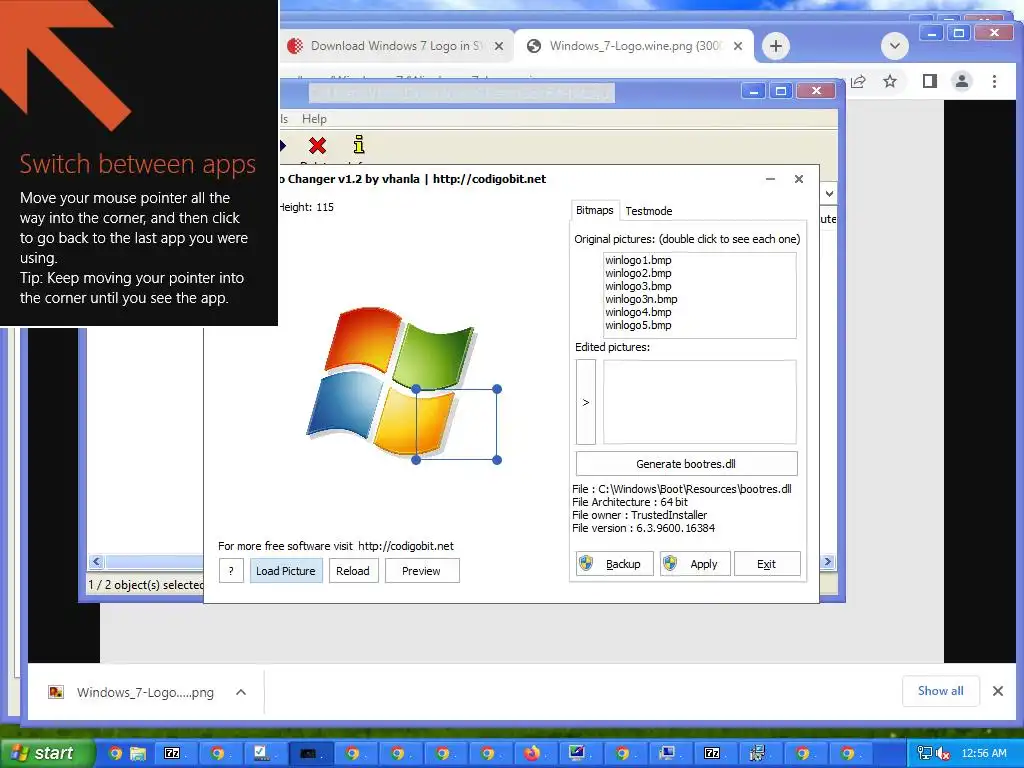
Task: Open the dropdown arrow in 7-Zip address bar
Action: 829,193
